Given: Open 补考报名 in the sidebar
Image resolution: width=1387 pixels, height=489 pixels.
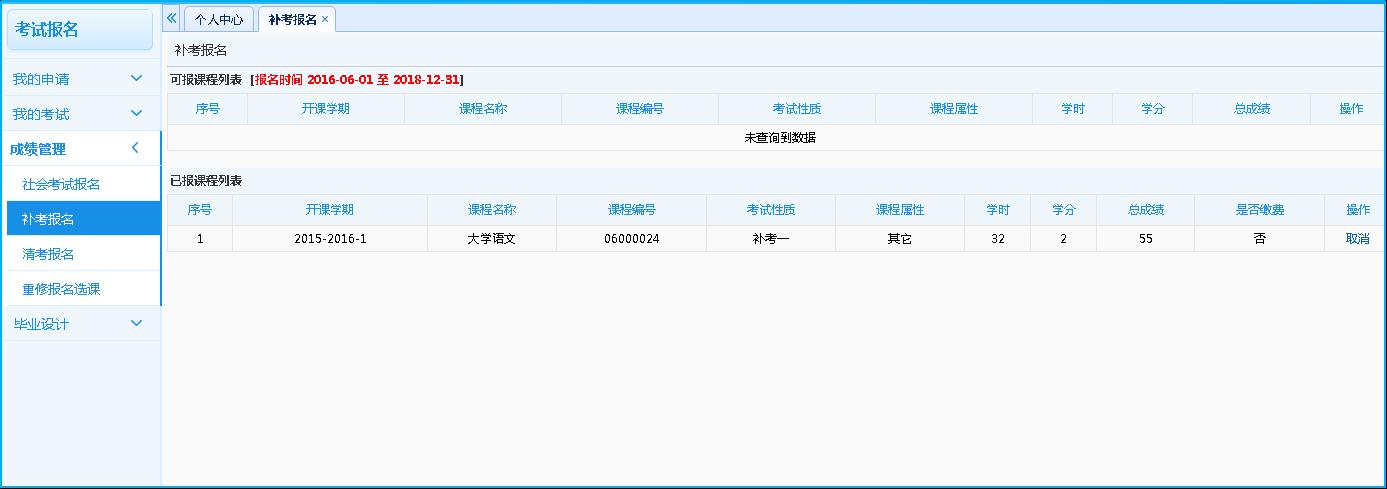Looking at the screenshot, I should [48, 219].
